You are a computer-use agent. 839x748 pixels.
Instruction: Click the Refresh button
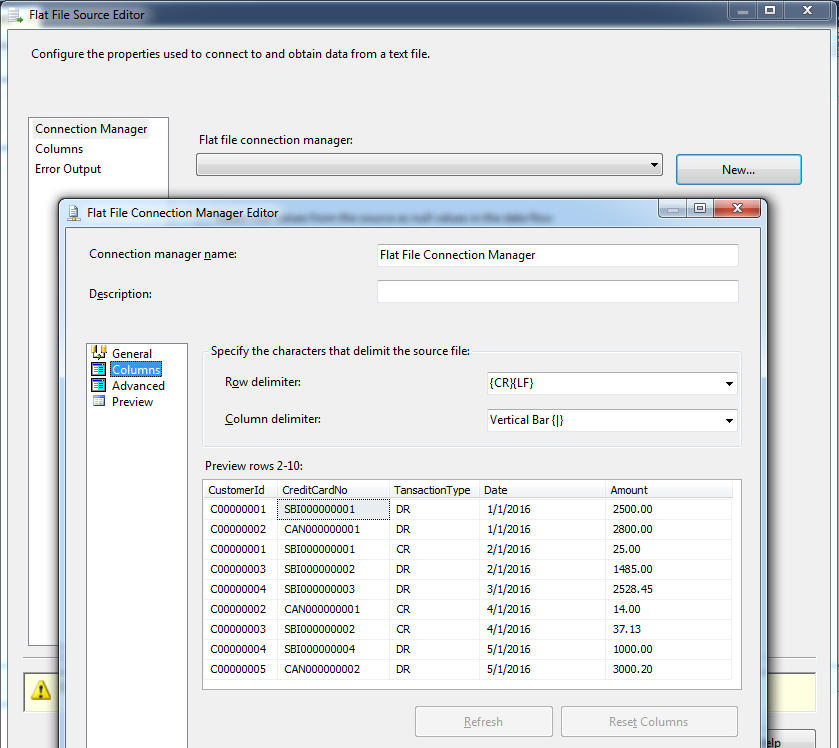tap(483, 721)
